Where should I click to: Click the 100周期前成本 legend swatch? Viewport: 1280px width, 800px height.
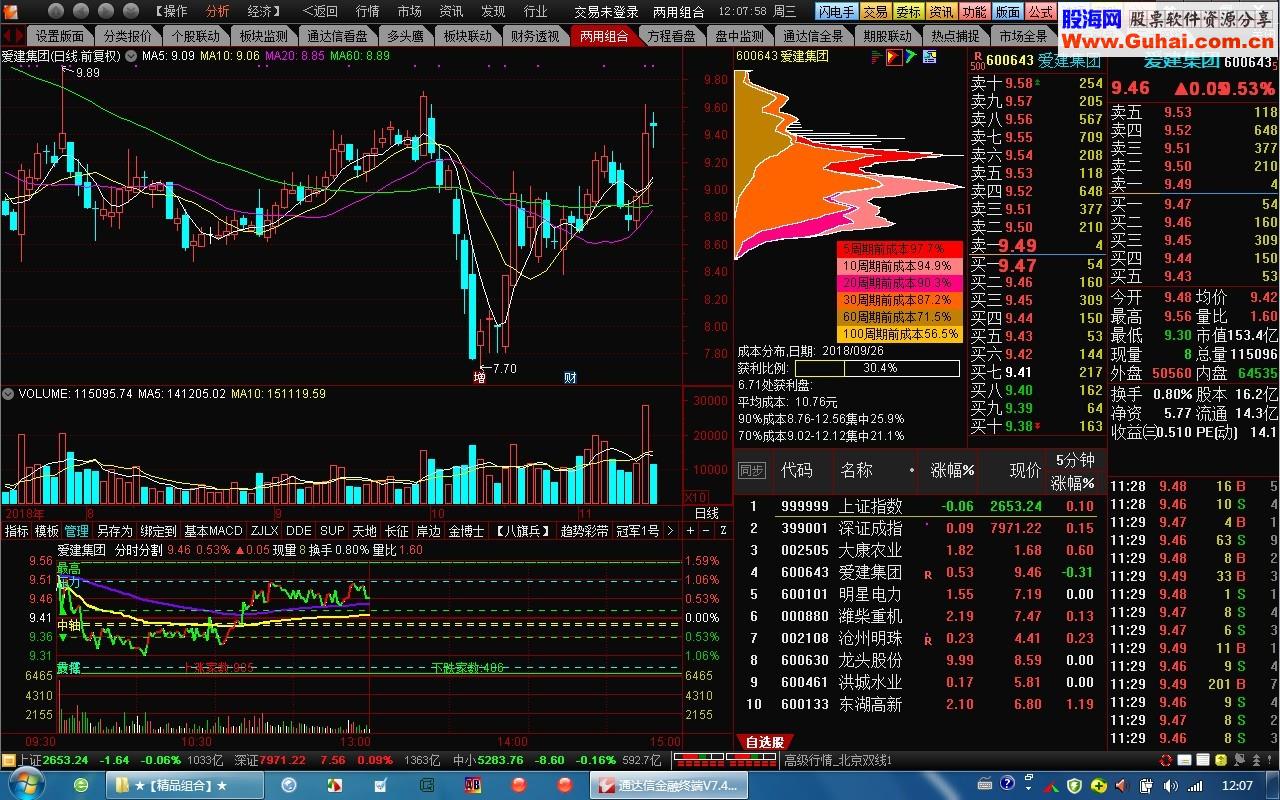[x=900, y=334]
